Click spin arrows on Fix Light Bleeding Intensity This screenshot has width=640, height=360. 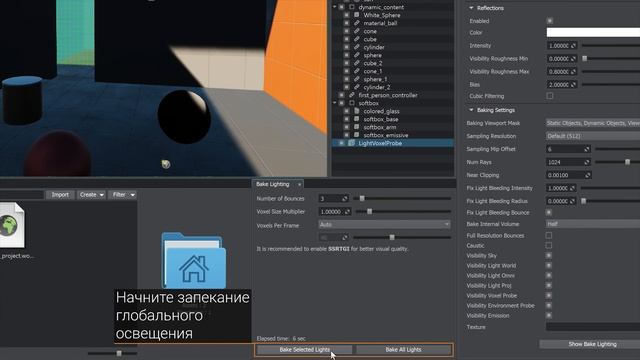tap(572, 188)
